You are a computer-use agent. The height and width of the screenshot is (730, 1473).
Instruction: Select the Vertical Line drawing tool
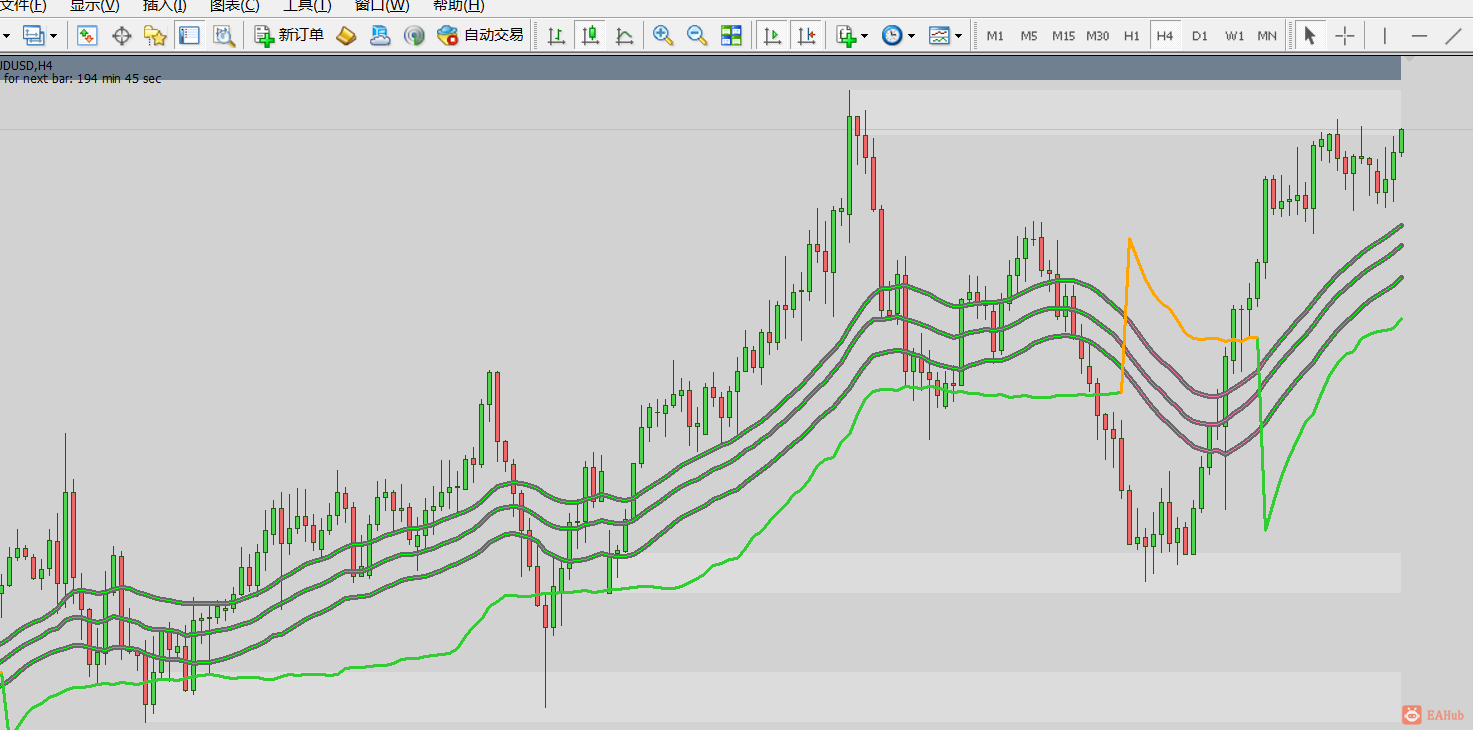[x=1385, y=36]
